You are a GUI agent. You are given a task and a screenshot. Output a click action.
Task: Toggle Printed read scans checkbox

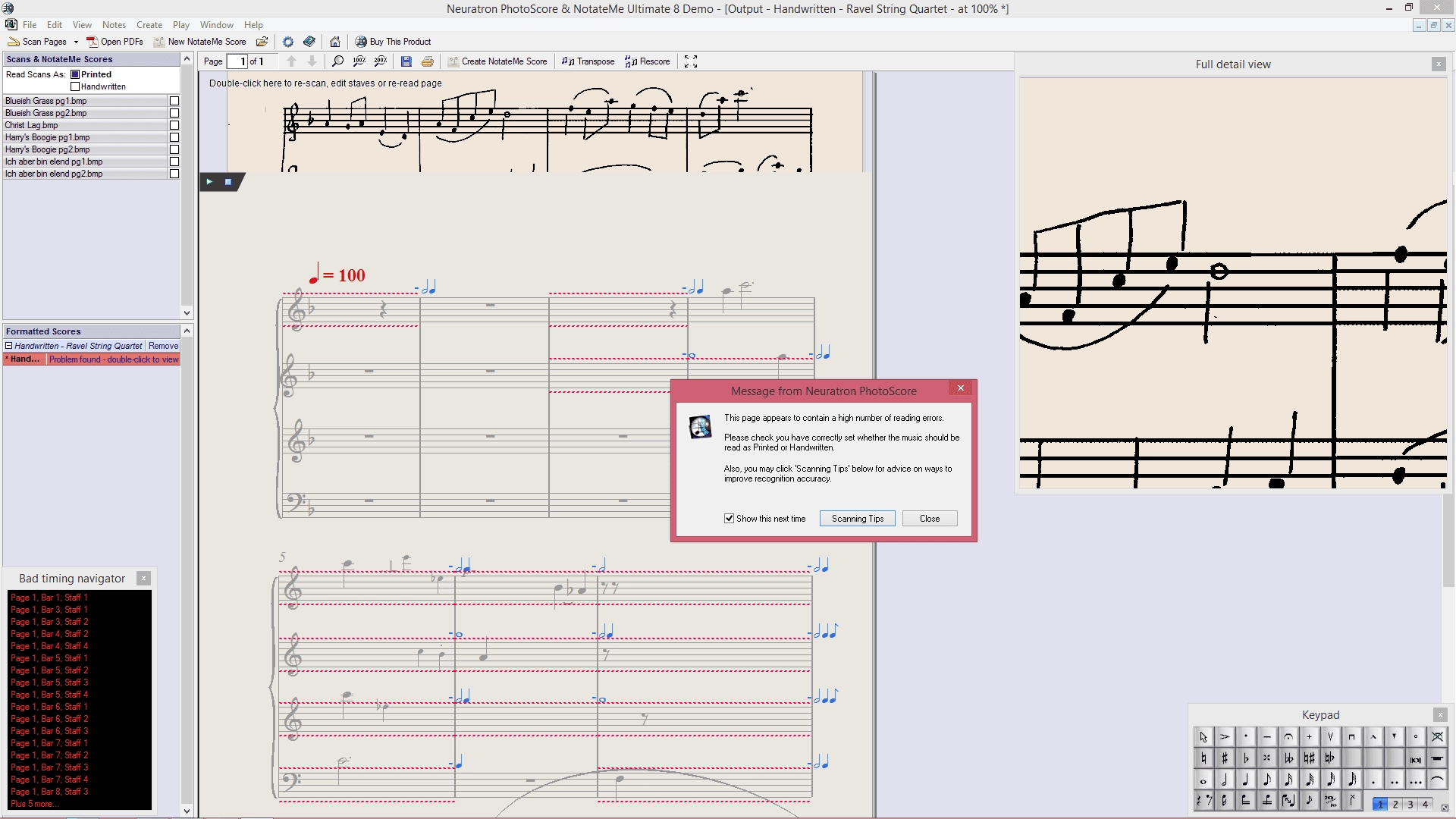click(75, 74)
